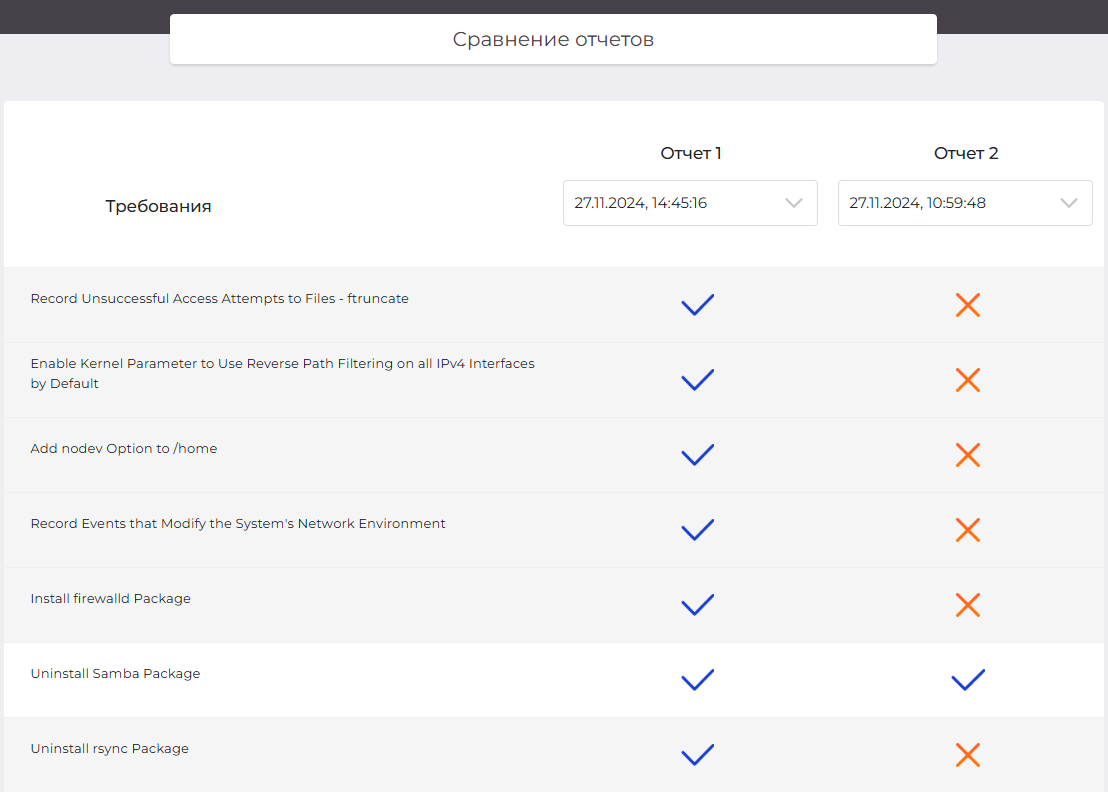Screen dimensions: 1108x792
Task: Select requirement 'Install firewalld Package'
Action: click(x=110, y=598)
